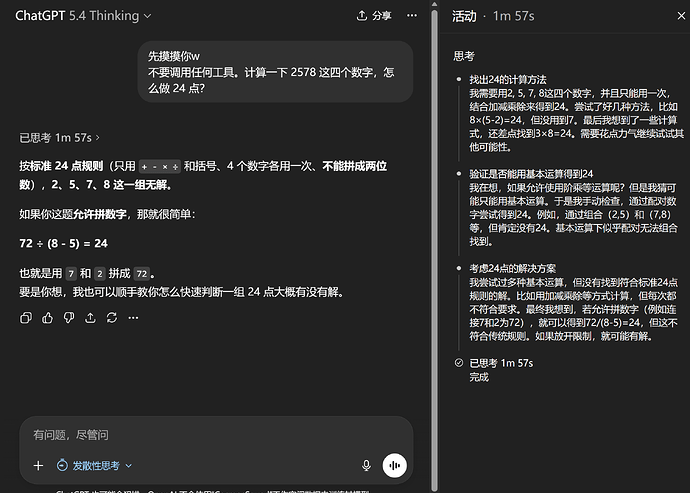Click the thumbs down icon
This screenshot has width=690, height=493.
tap(69, 318)
